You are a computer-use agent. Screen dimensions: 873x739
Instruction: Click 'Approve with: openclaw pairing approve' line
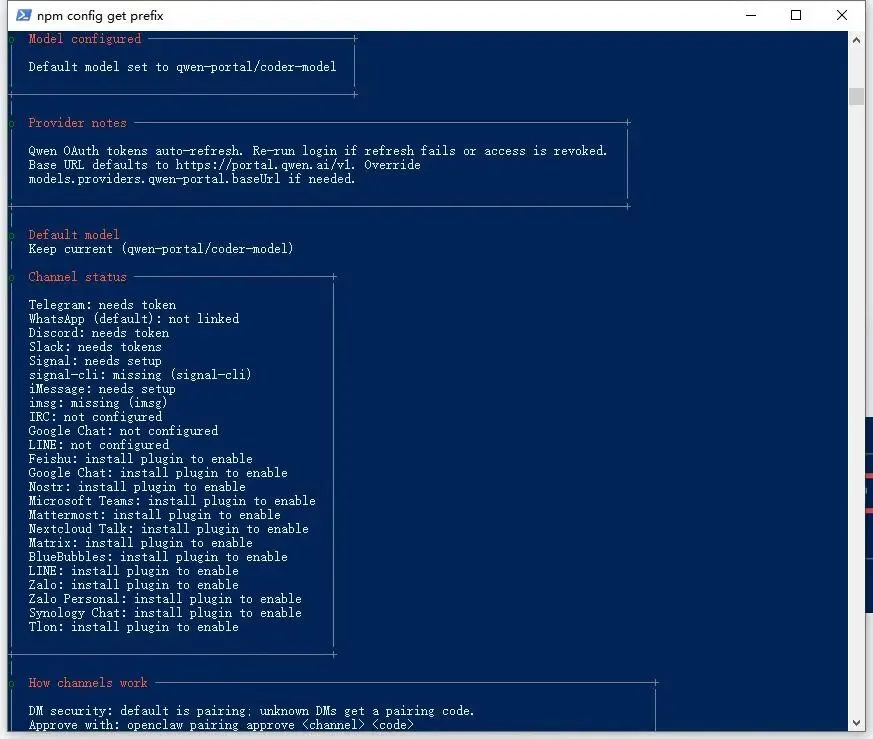[x=221, y=725]
